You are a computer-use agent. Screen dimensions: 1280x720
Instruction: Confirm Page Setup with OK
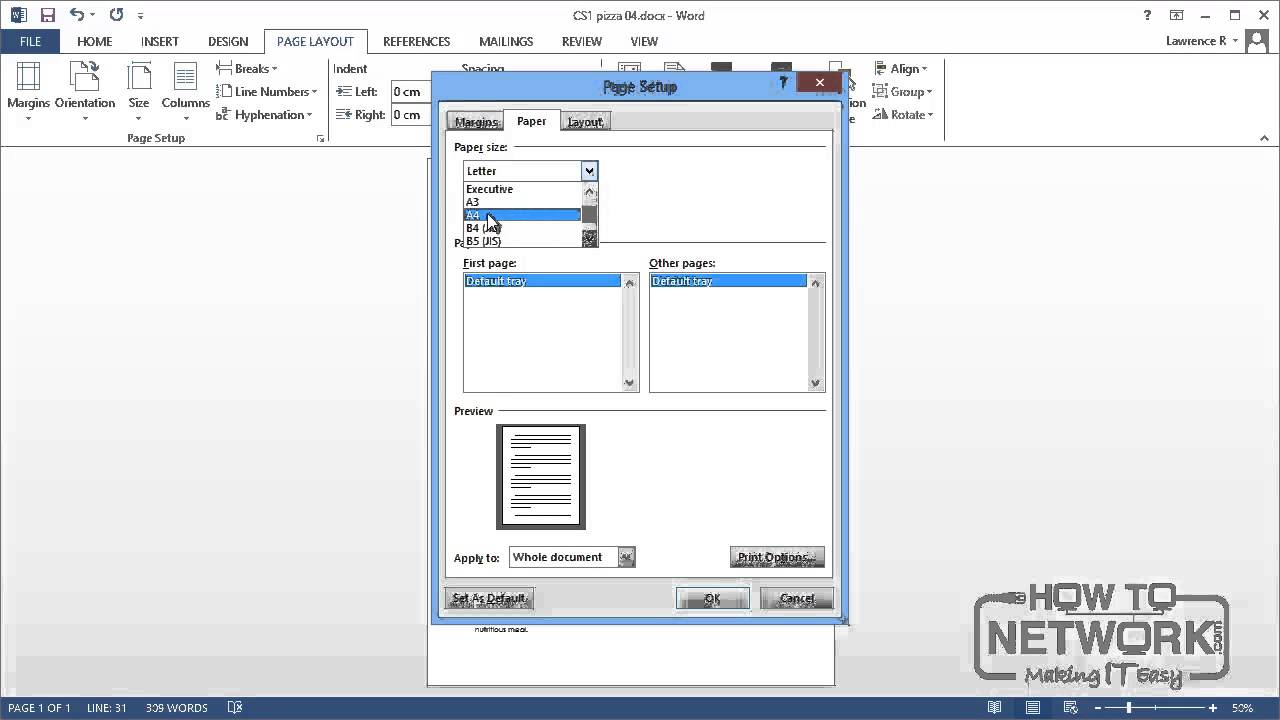point(712,598)
